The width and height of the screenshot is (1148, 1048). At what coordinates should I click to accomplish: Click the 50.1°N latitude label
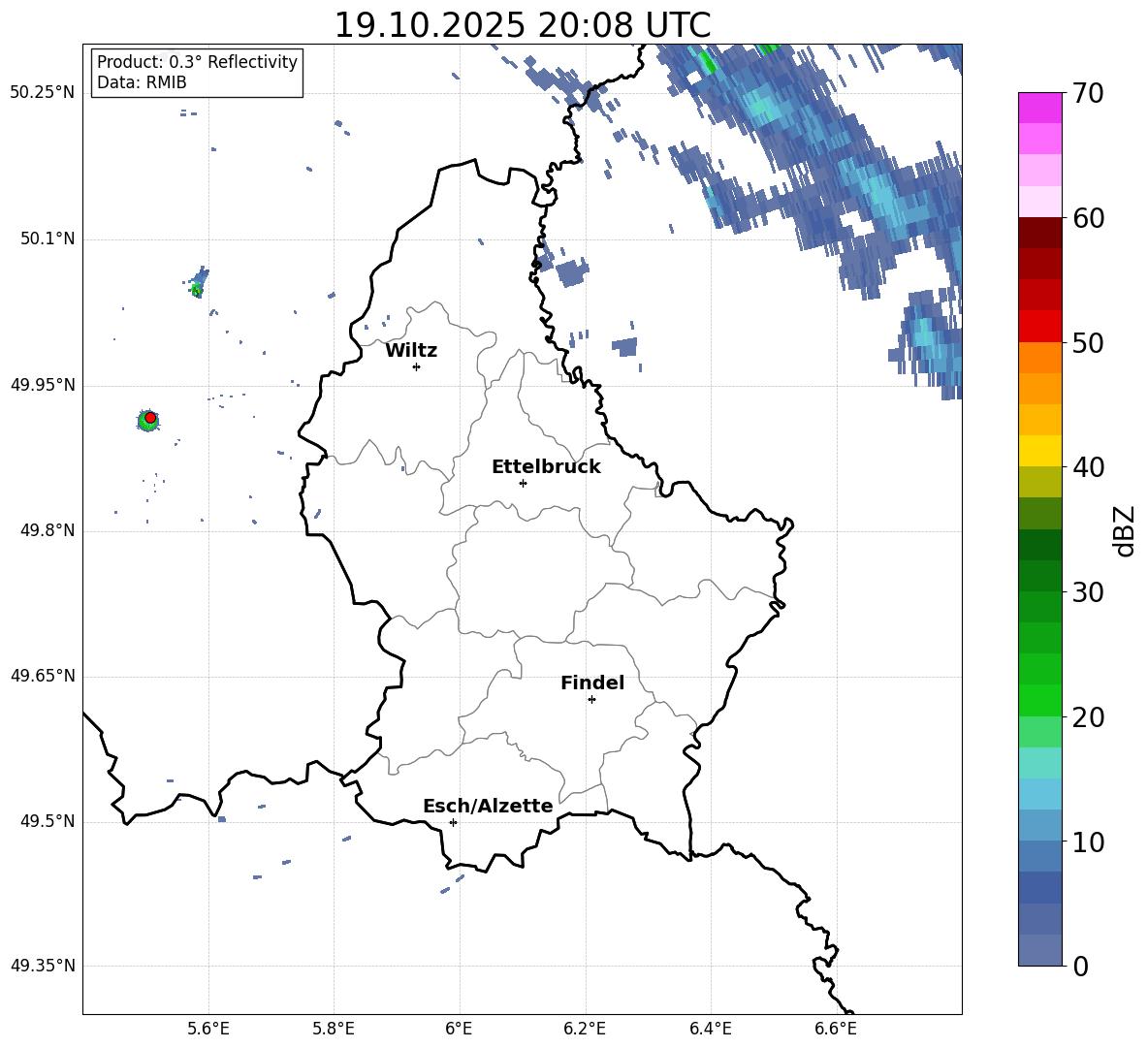pyautogui.click(x=48, y=239)
